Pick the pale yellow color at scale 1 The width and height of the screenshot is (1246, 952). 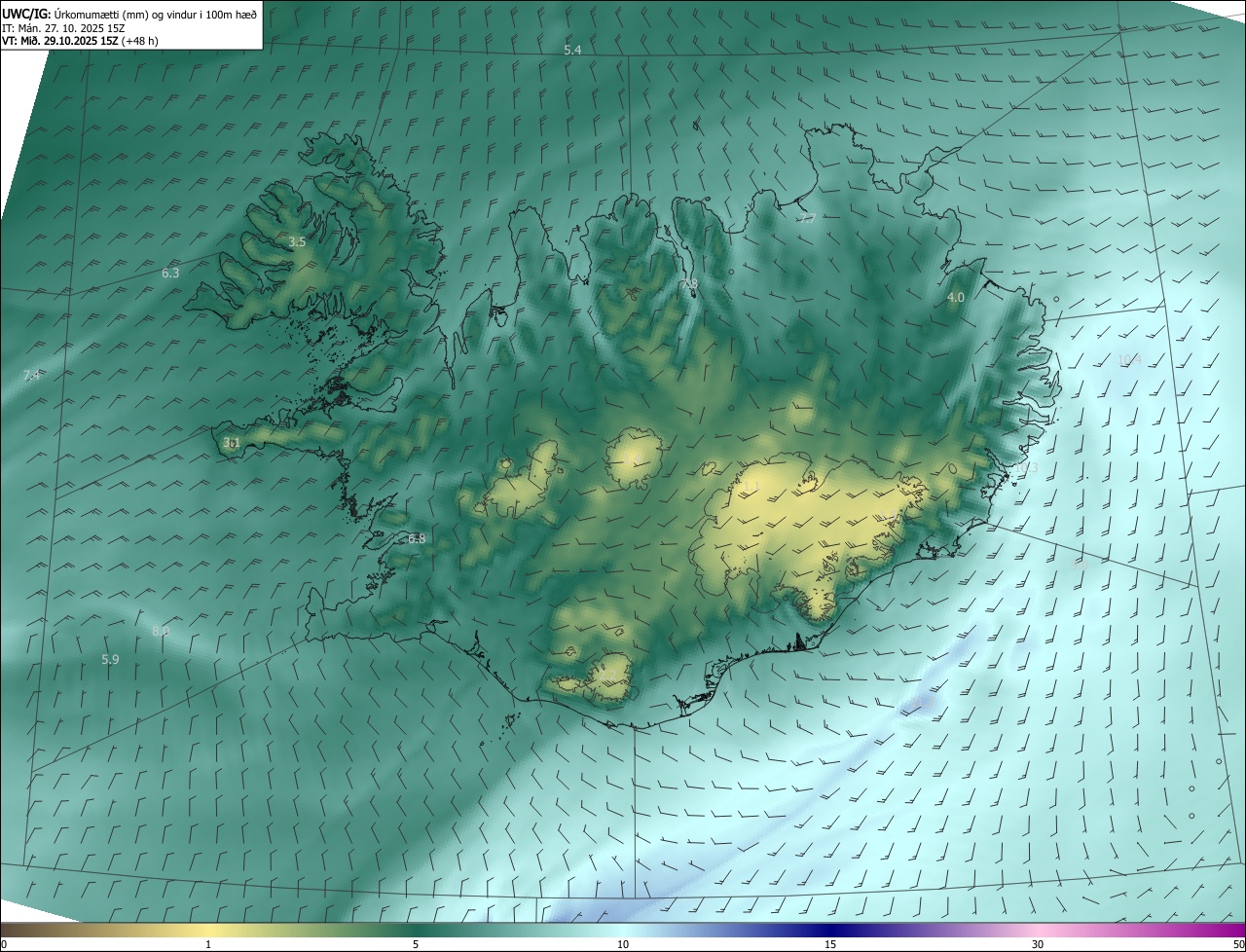click(x=208, y=930)
